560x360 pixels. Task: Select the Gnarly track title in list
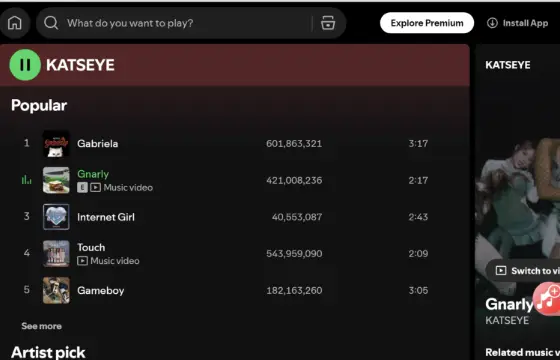(x=93, y=174)
